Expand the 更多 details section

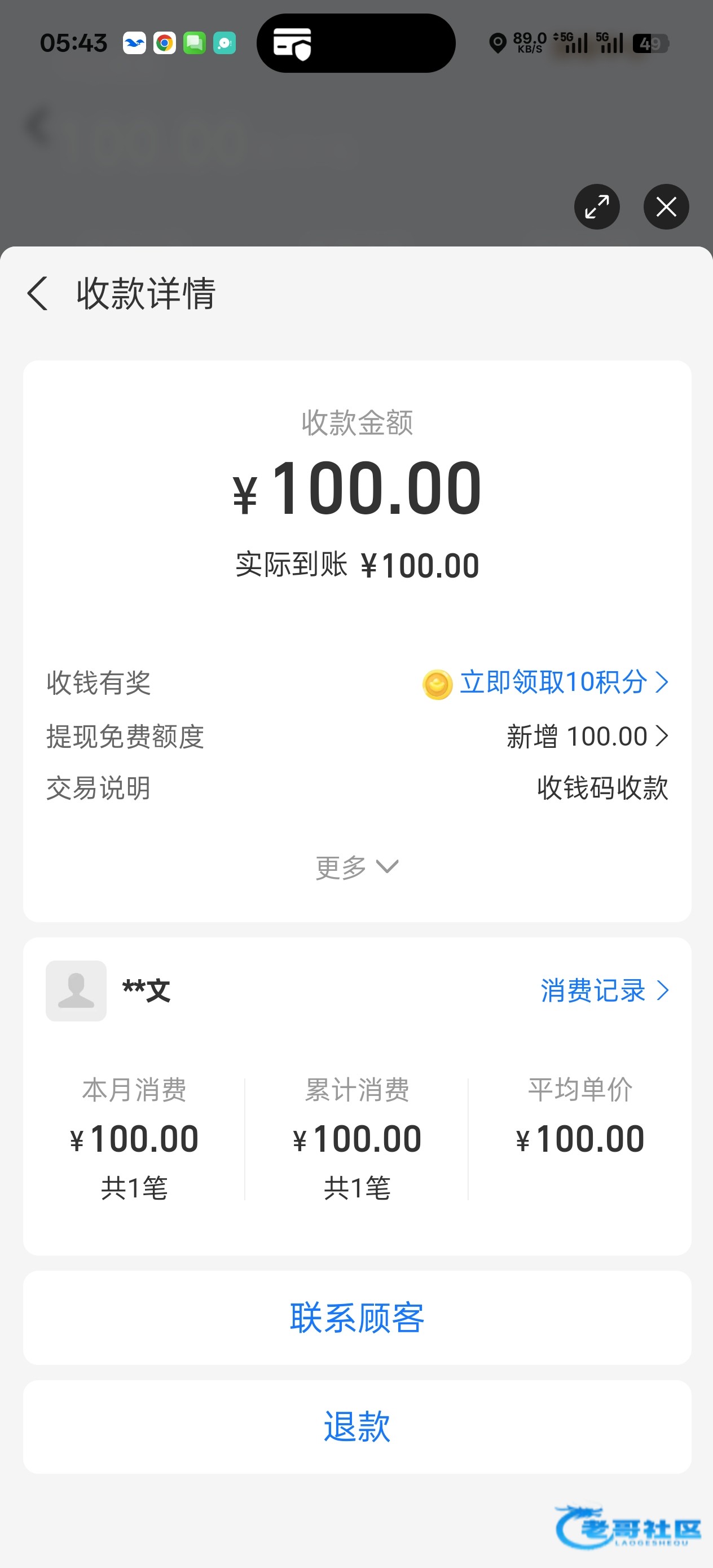click(357, 867)
